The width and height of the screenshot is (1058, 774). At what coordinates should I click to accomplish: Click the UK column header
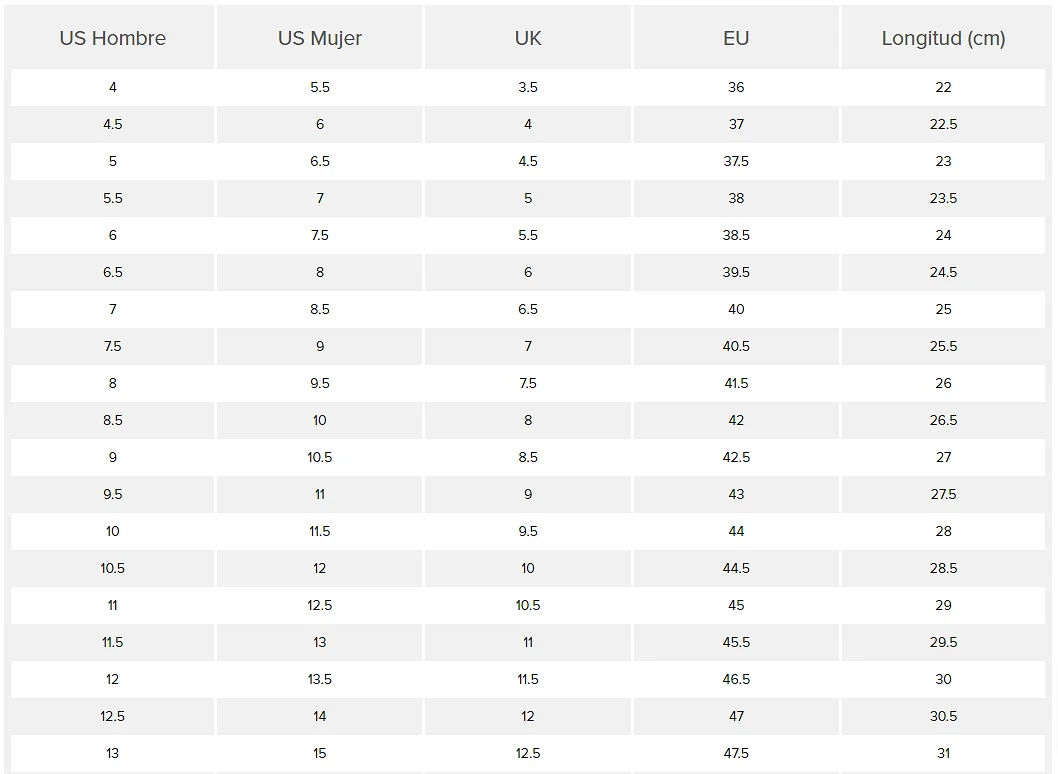528,38
